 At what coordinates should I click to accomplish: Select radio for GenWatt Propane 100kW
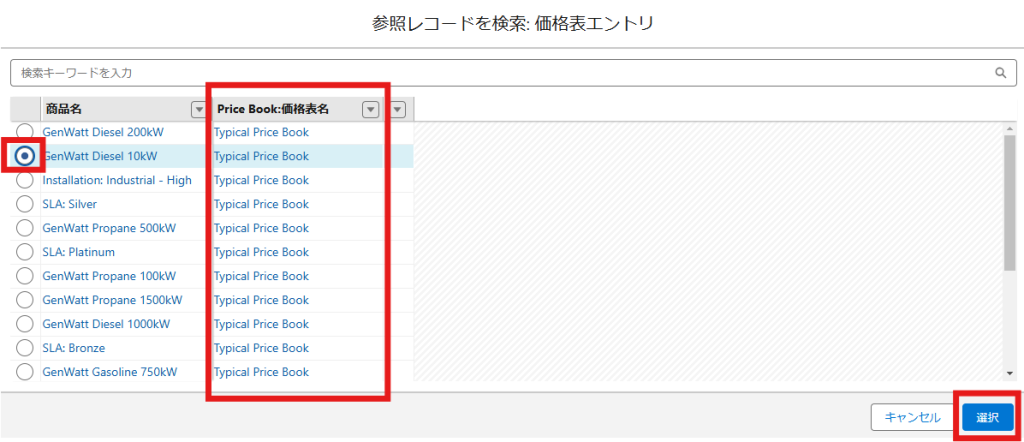(24, 276)
